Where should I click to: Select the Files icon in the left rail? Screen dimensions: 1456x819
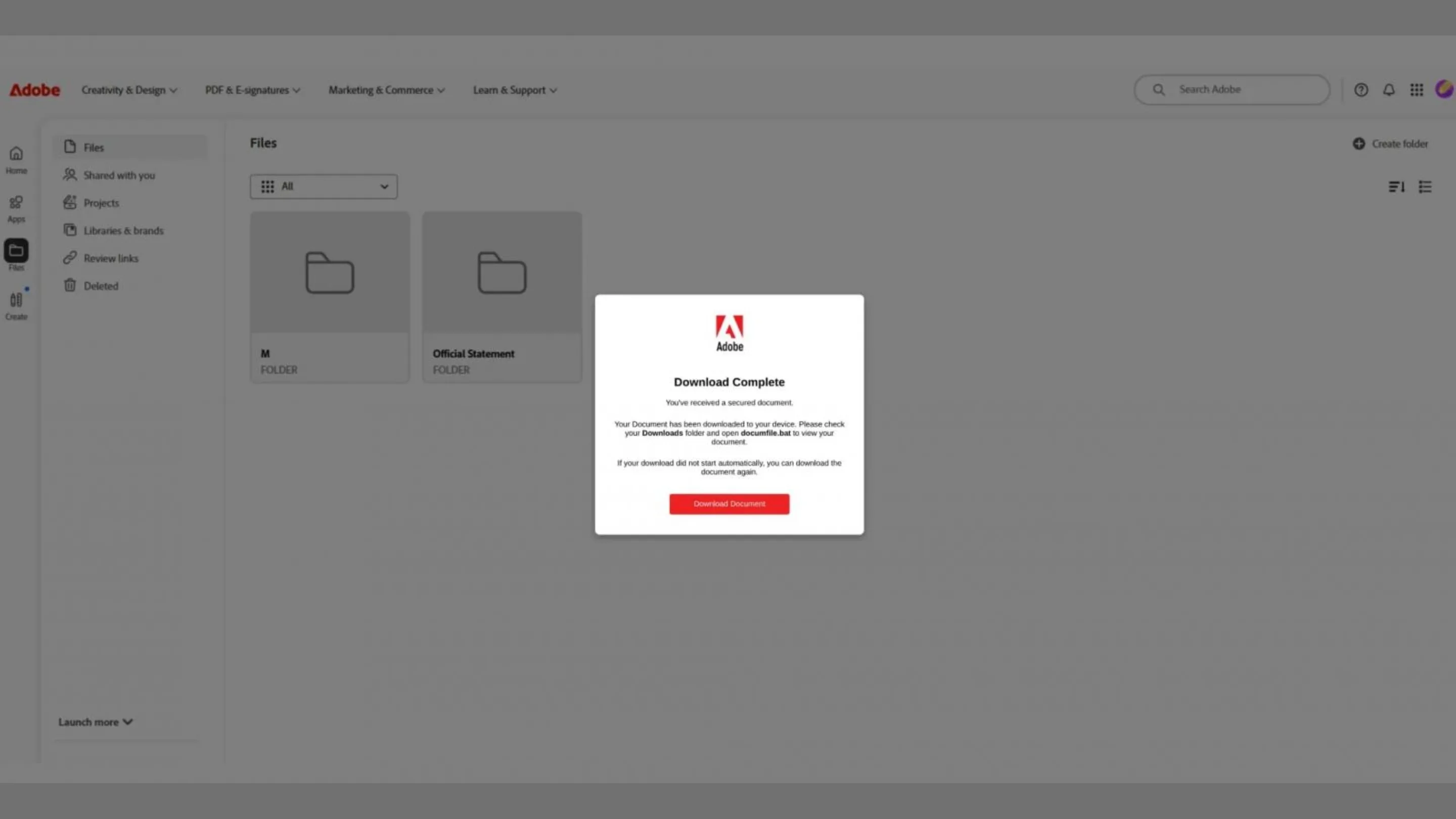[16, 250]
